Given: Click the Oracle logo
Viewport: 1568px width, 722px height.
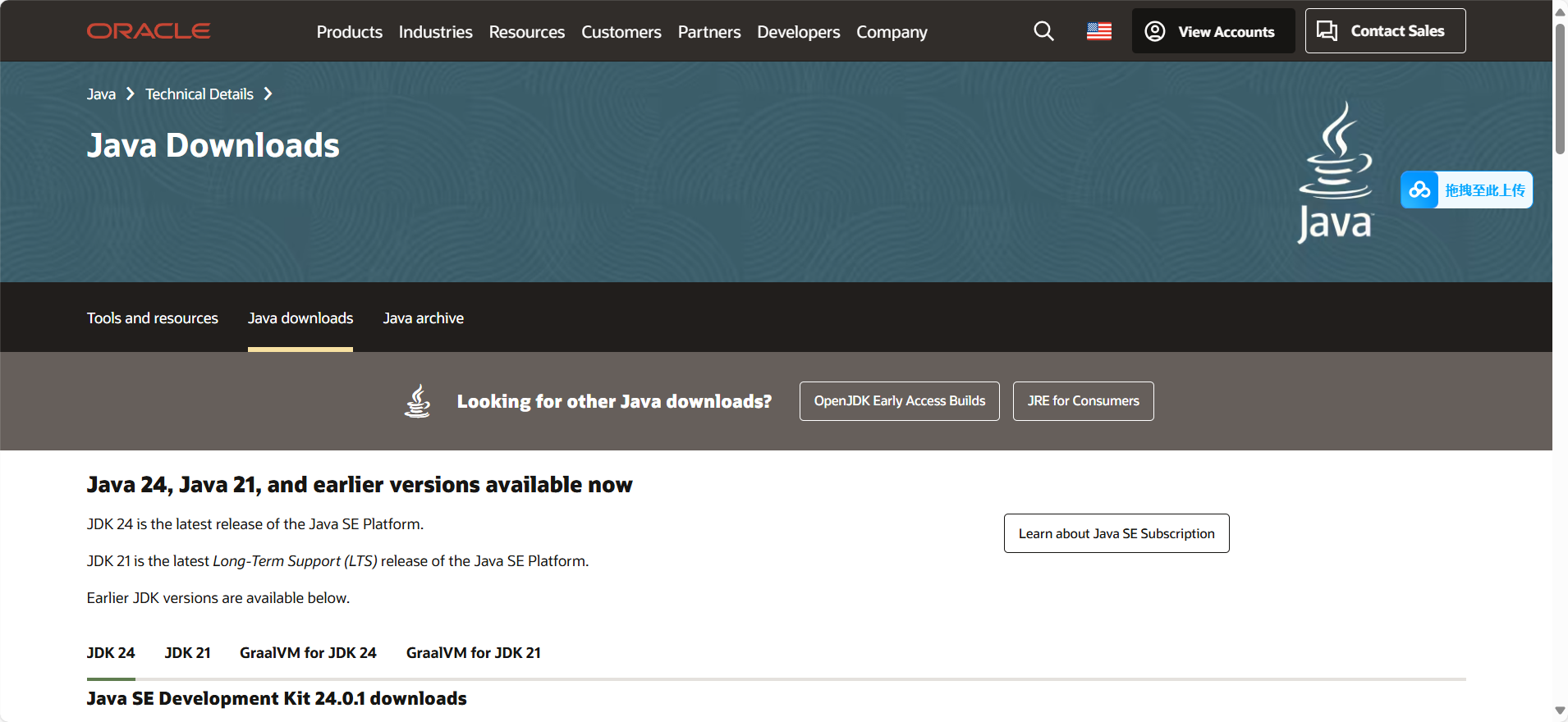Looking at the screenshot, I should point(149,31).
